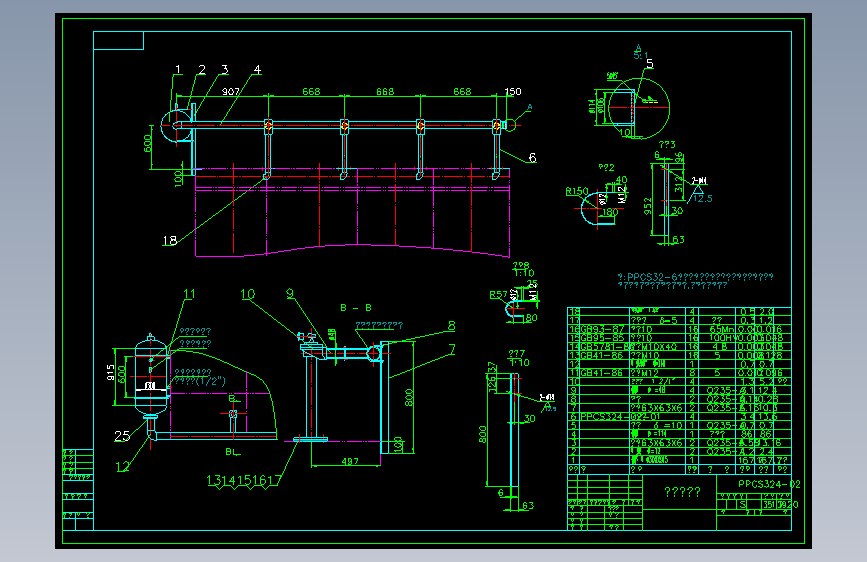This screenshot has width=867, height=562.
Task: Click the 'S' cell in the title block
Action: pos(742,504)
